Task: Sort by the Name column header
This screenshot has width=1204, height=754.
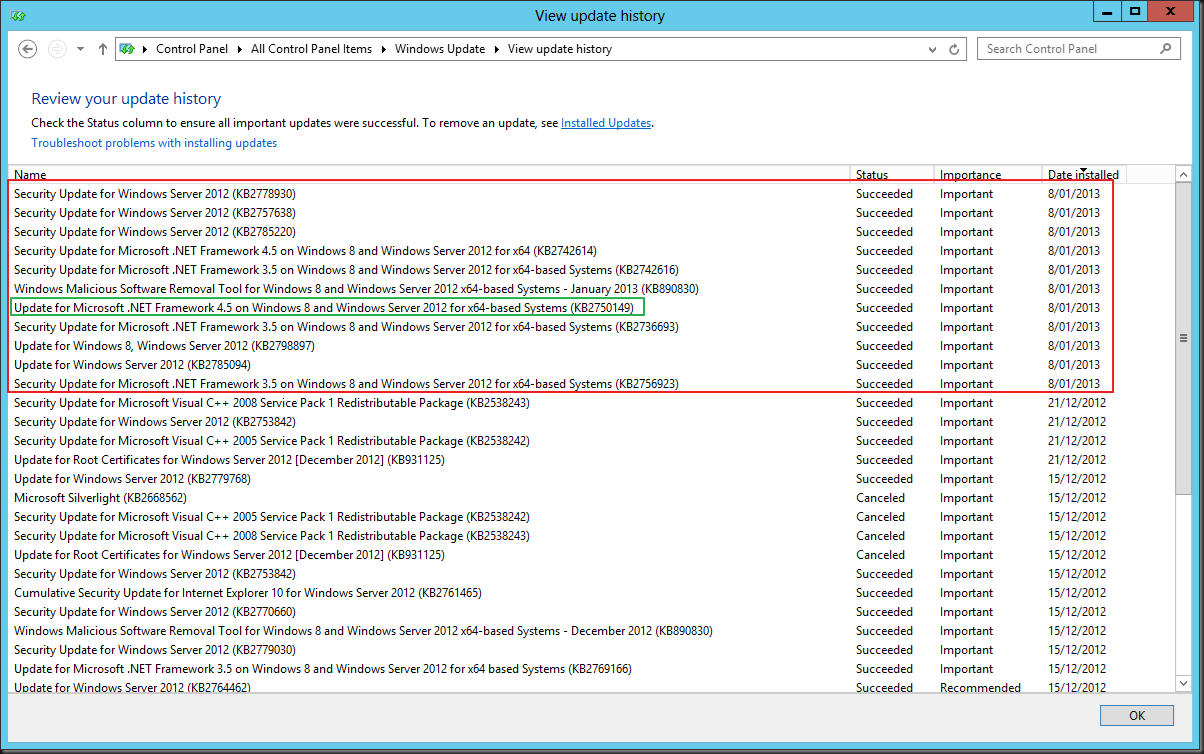Action: coord(430,174)
